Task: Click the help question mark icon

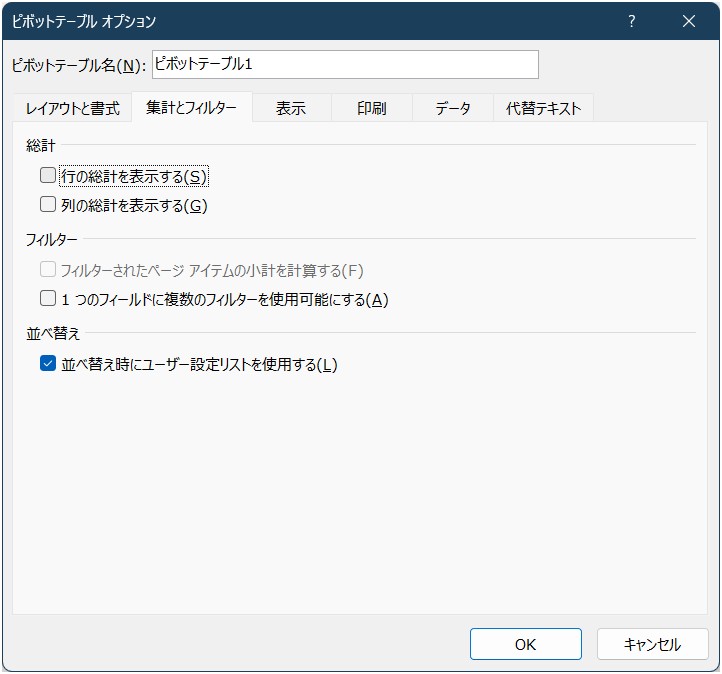Action: click(x=632, y=21)
